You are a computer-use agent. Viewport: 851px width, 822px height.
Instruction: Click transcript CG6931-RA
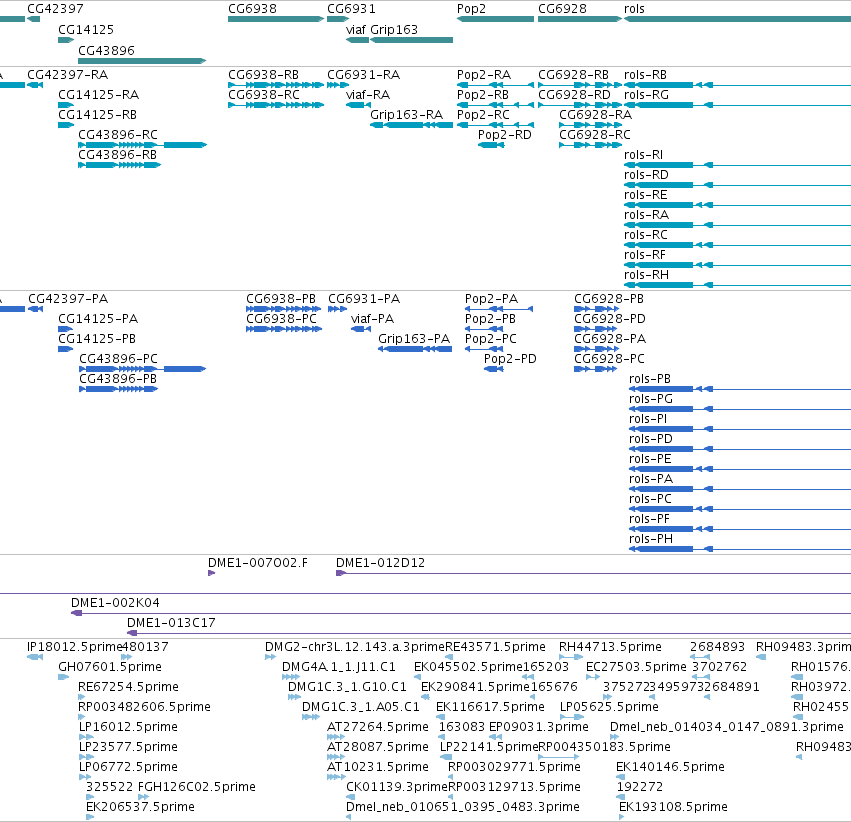tap(338, 85)
